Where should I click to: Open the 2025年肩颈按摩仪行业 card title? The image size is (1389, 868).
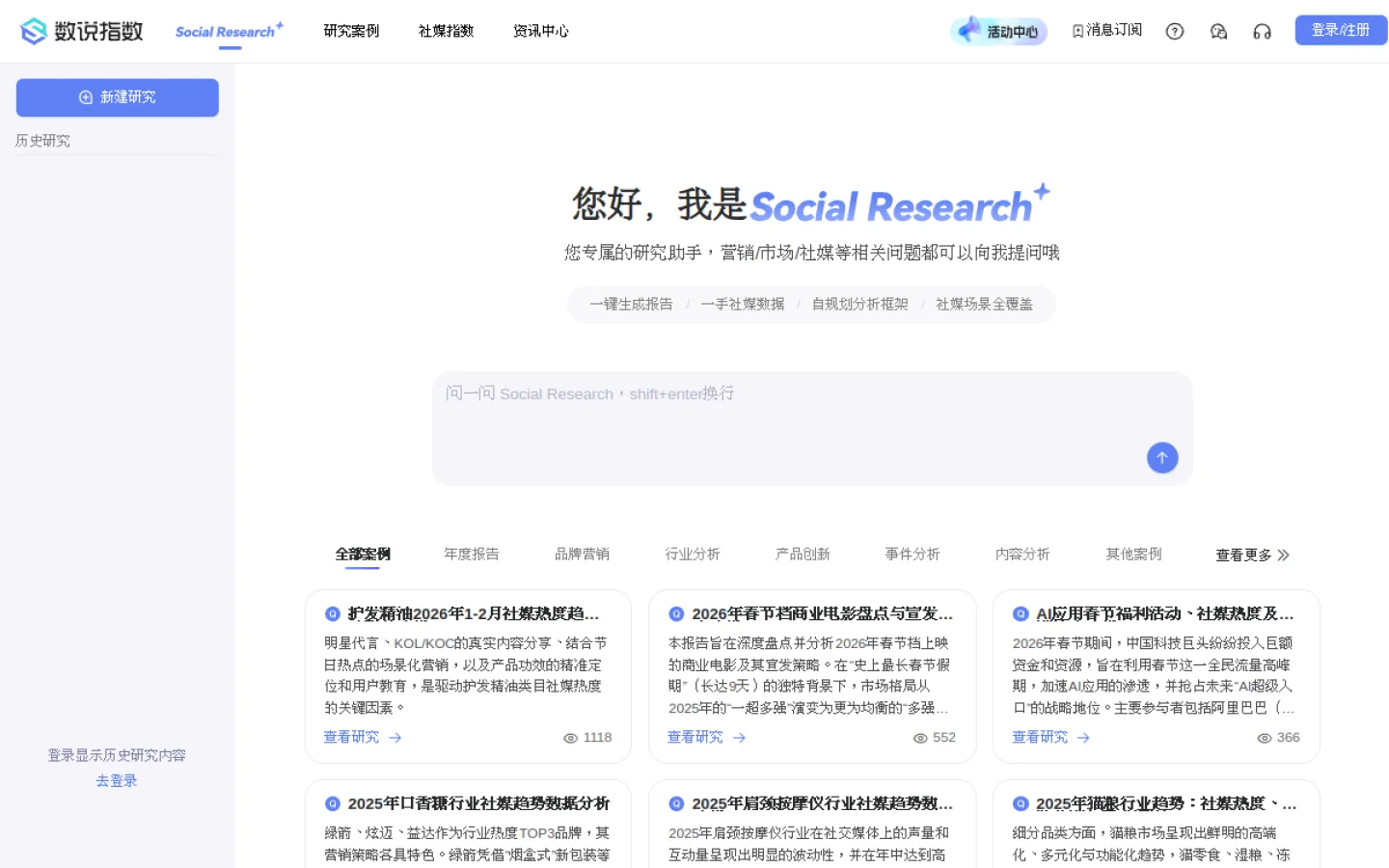pos(823,803)
